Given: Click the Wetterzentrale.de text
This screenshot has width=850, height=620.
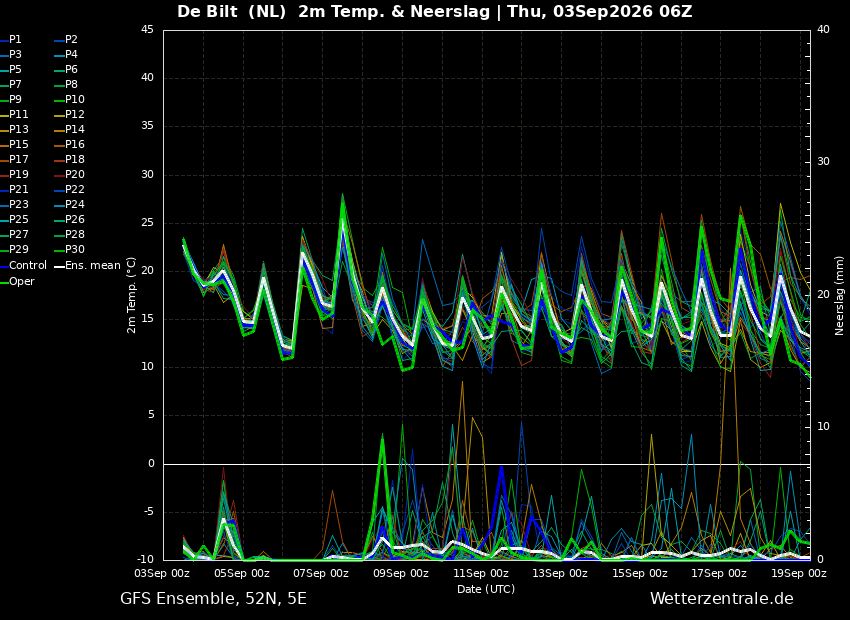Looking at the screenshot, I should pos(722,599).
